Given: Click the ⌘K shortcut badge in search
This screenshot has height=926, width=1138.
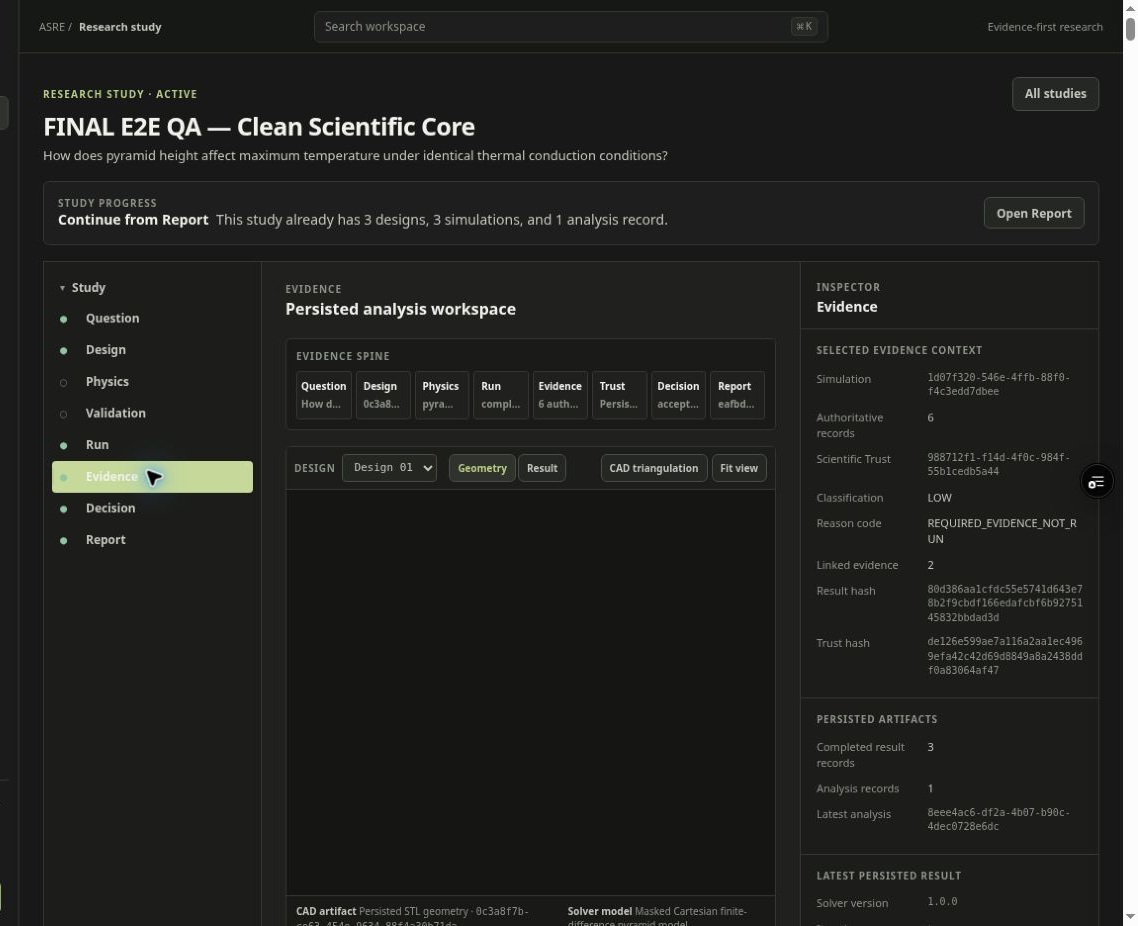Looking at the screenshot, I should coord(803,27).
